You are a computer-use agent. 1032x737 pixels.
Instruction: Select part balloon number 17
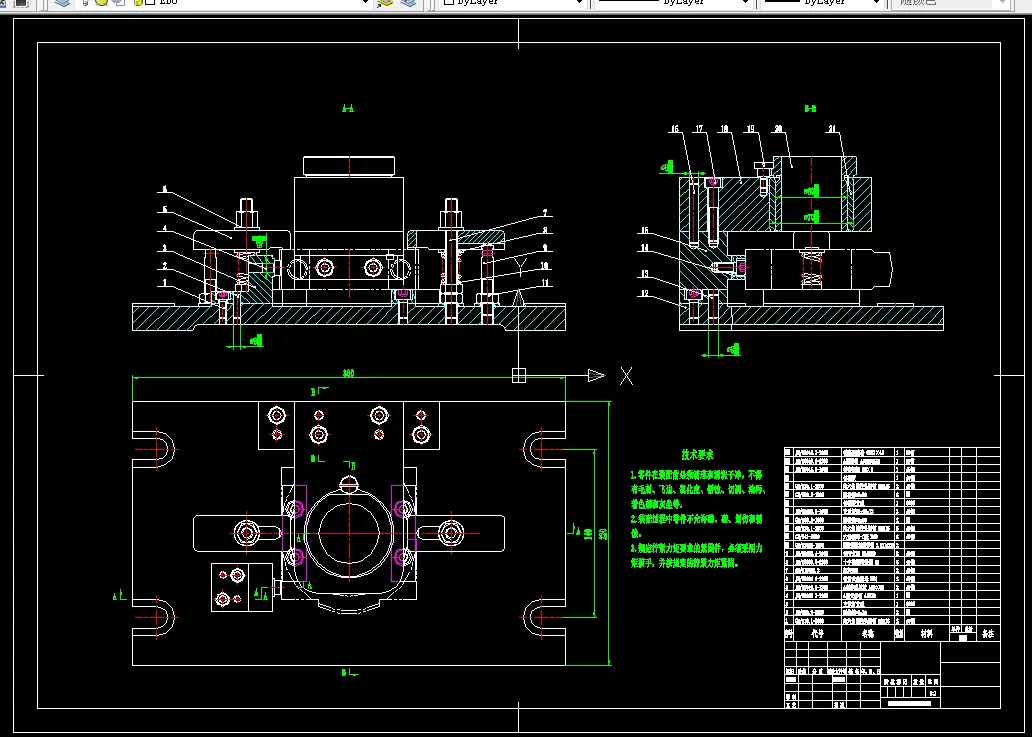click(x=699, y=130)
